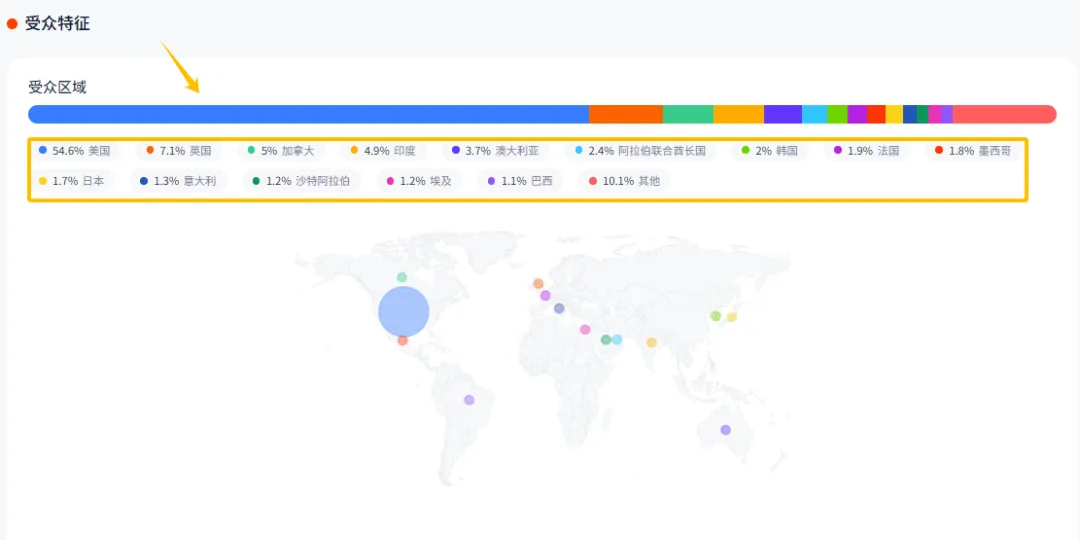Click the 3.7% 澳大利亚 legend entry
This screenshot has width=1080, height=540.
(x=495, y=151)
